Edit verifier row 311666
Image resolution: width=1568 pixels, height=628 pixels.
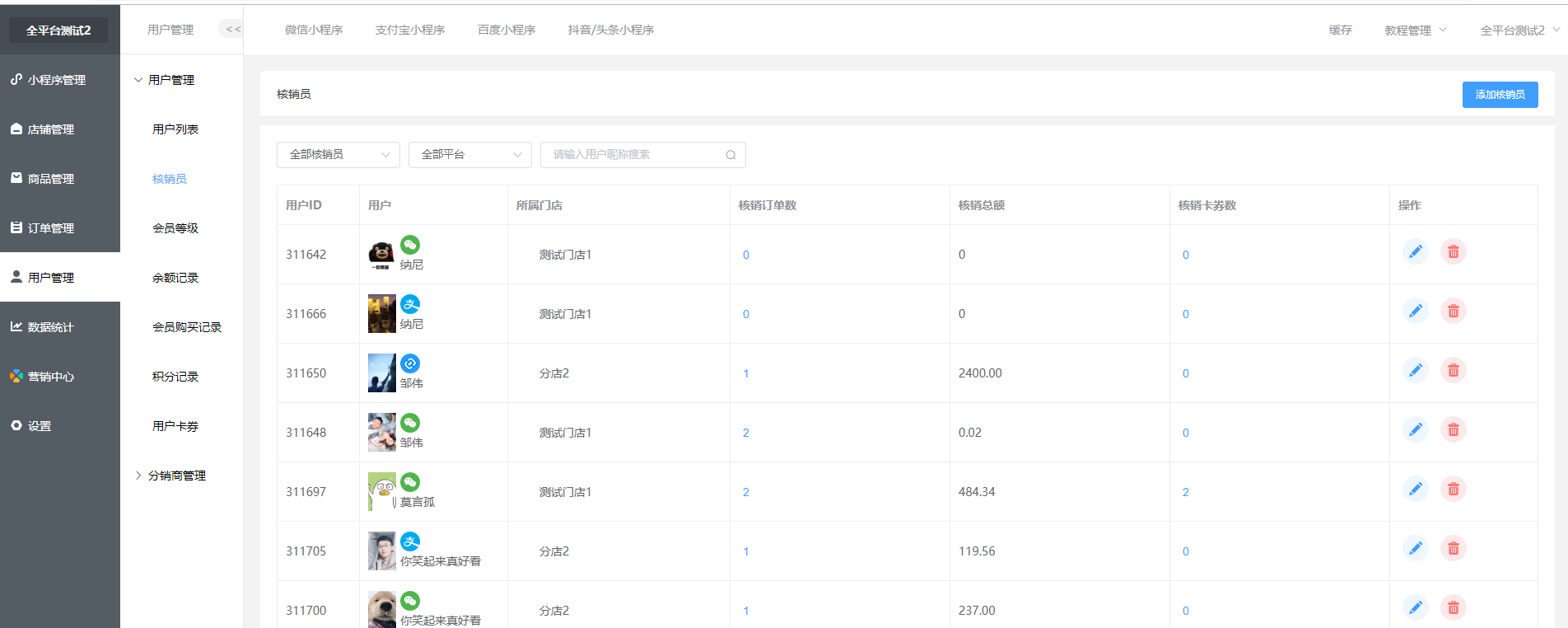click(x=1415, y=312)
